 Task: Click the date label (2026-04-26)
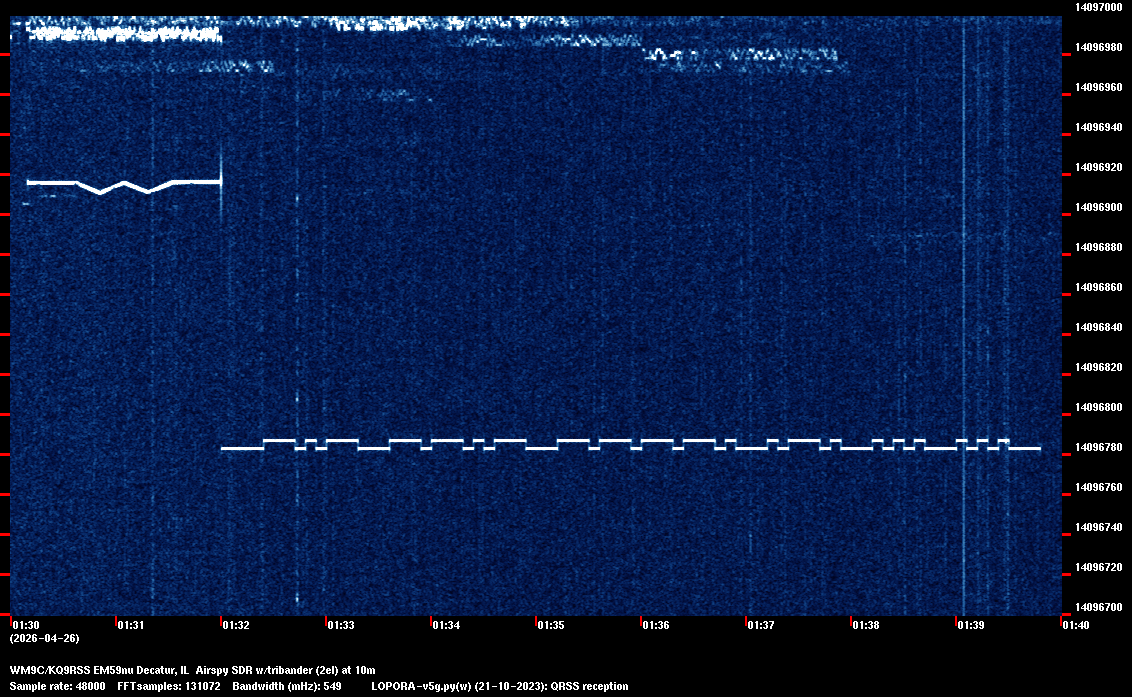tap(44, 638)
